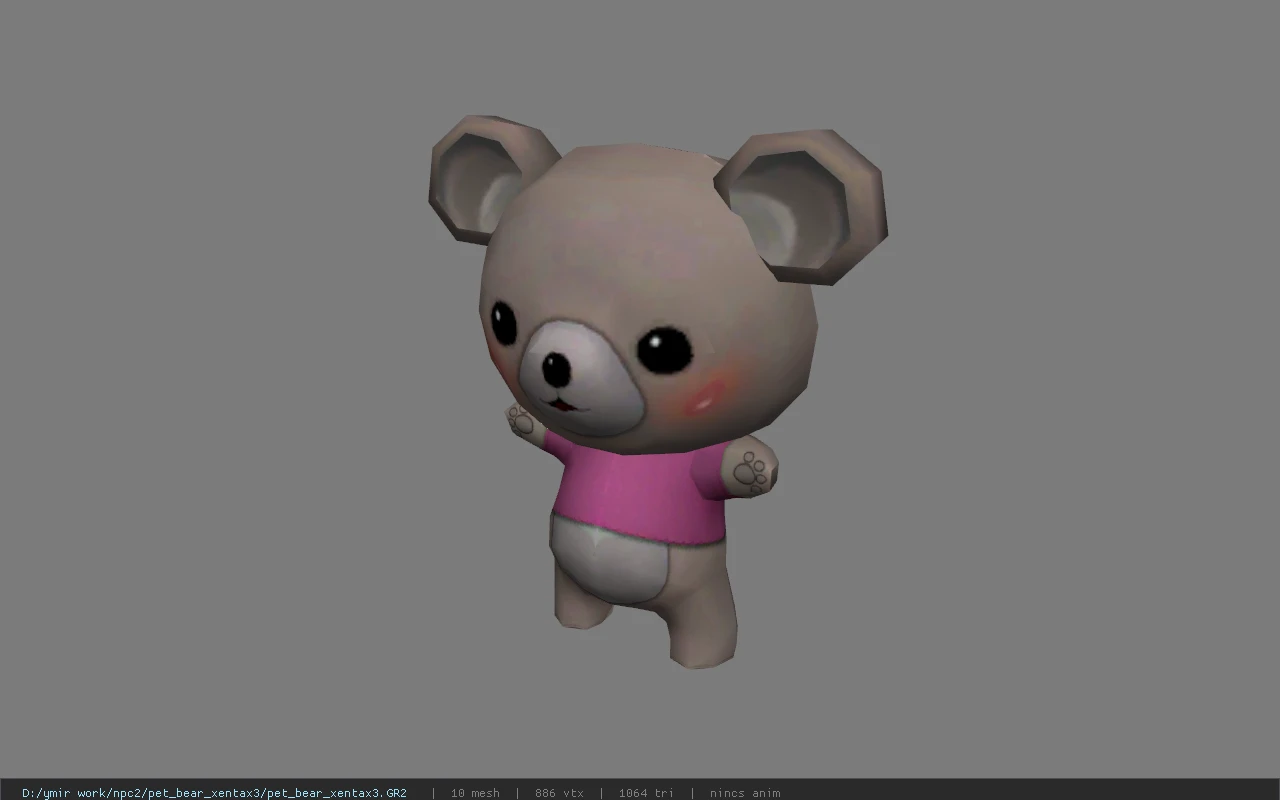Image resolution: width=1280 pixels, height=800 pixels.
Task: Click the '10 mesh' status entry
Action: pos(475,793)
